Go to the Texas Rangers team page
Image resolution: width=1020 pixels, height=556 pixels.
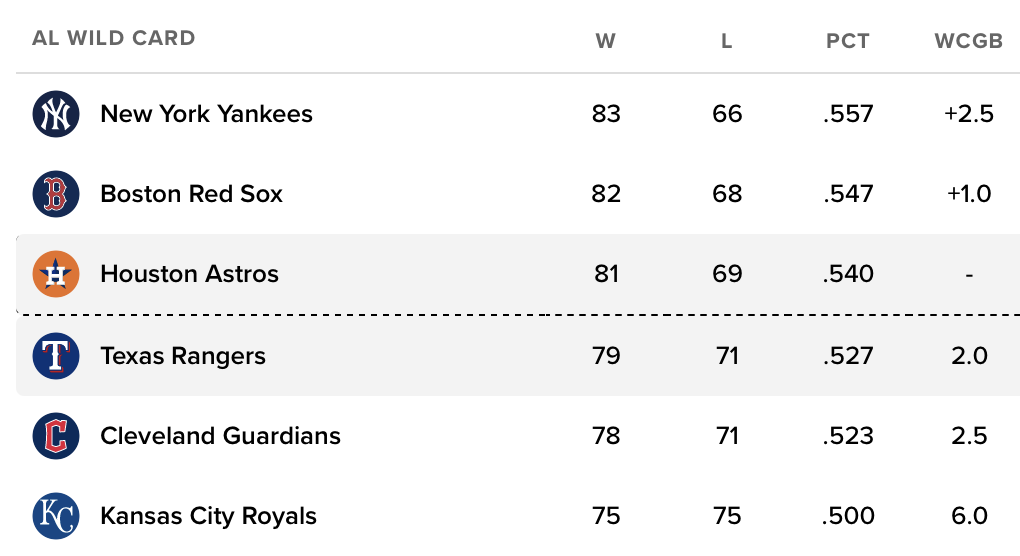click(183, 356)
